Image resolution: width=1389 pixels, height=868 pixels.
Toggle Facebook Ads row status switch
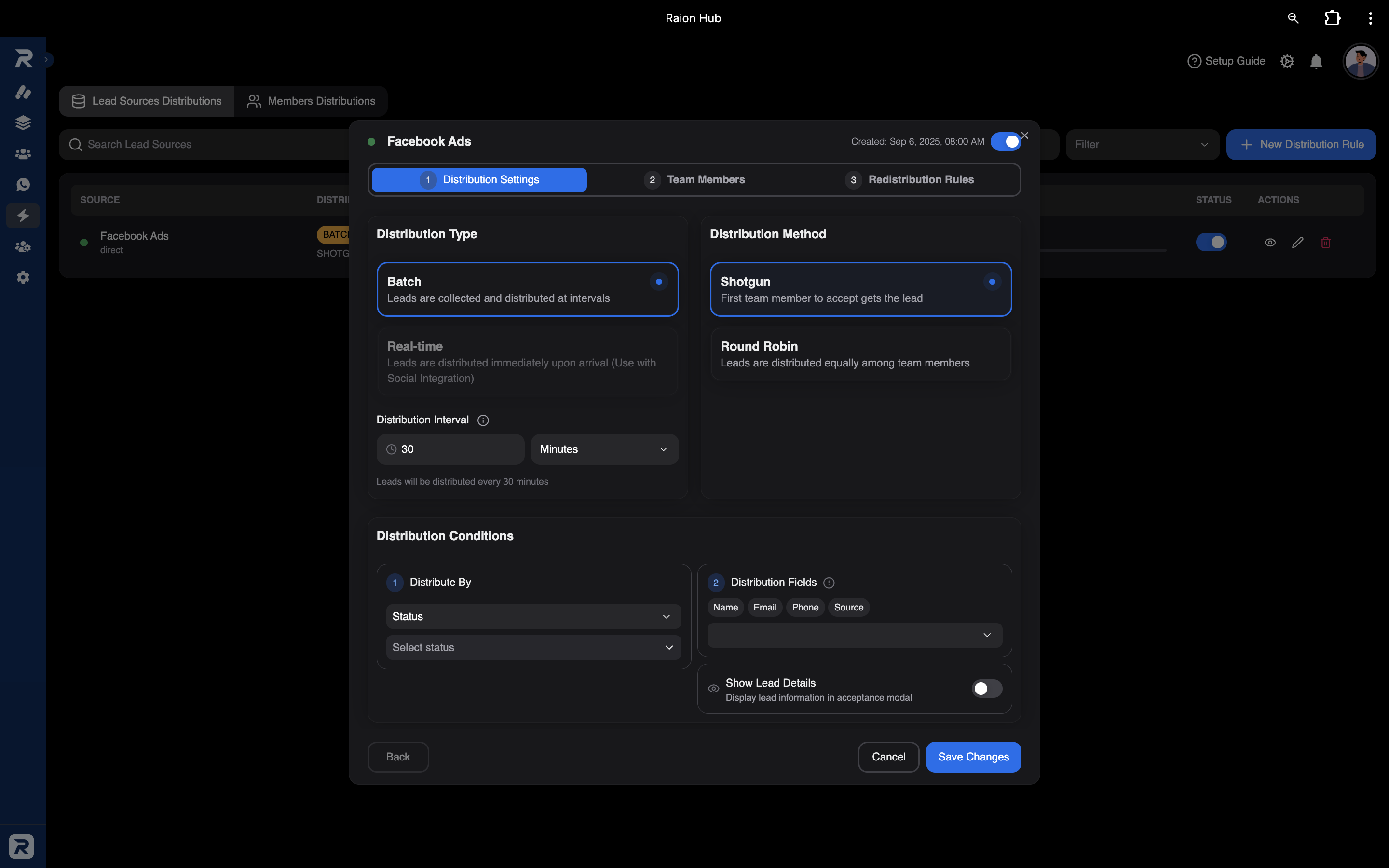[x=1211, y=242]
